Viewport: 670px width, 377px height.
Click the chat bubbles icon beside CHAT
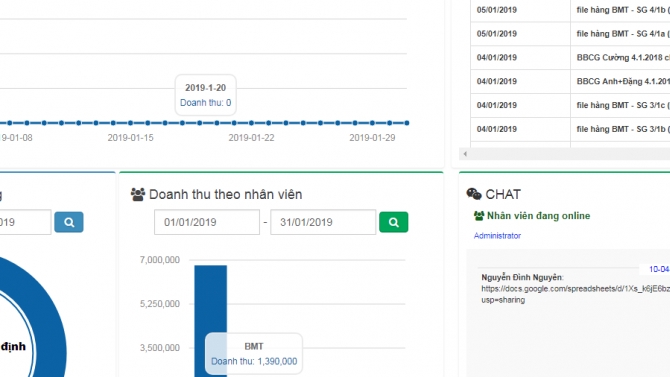point(474,194)
